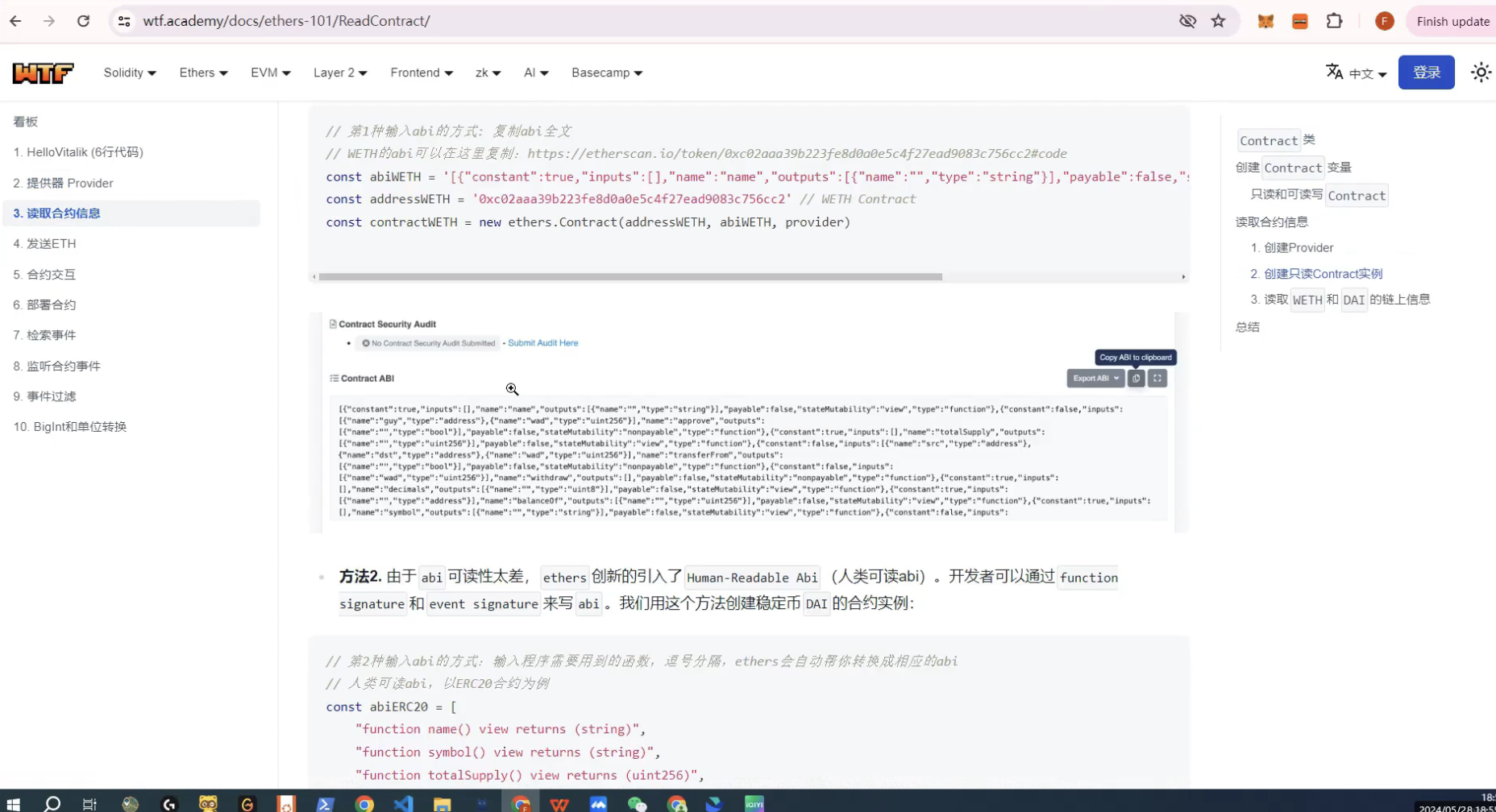Screen dimensions: 1496x812
Task: Click the site information icon in address bar
Action: tap(124, 21)
